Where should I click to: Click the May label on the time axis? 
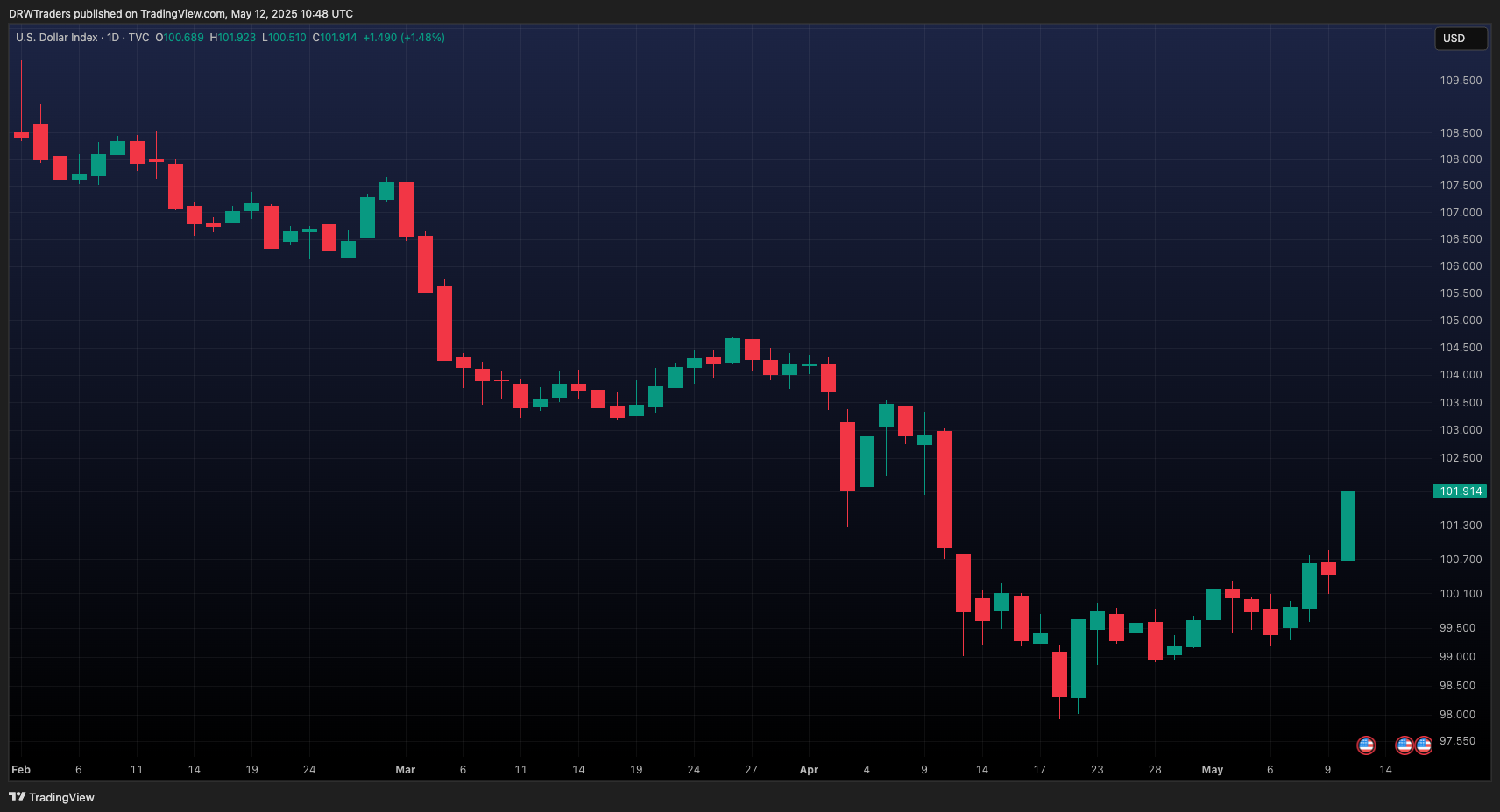1213,770
